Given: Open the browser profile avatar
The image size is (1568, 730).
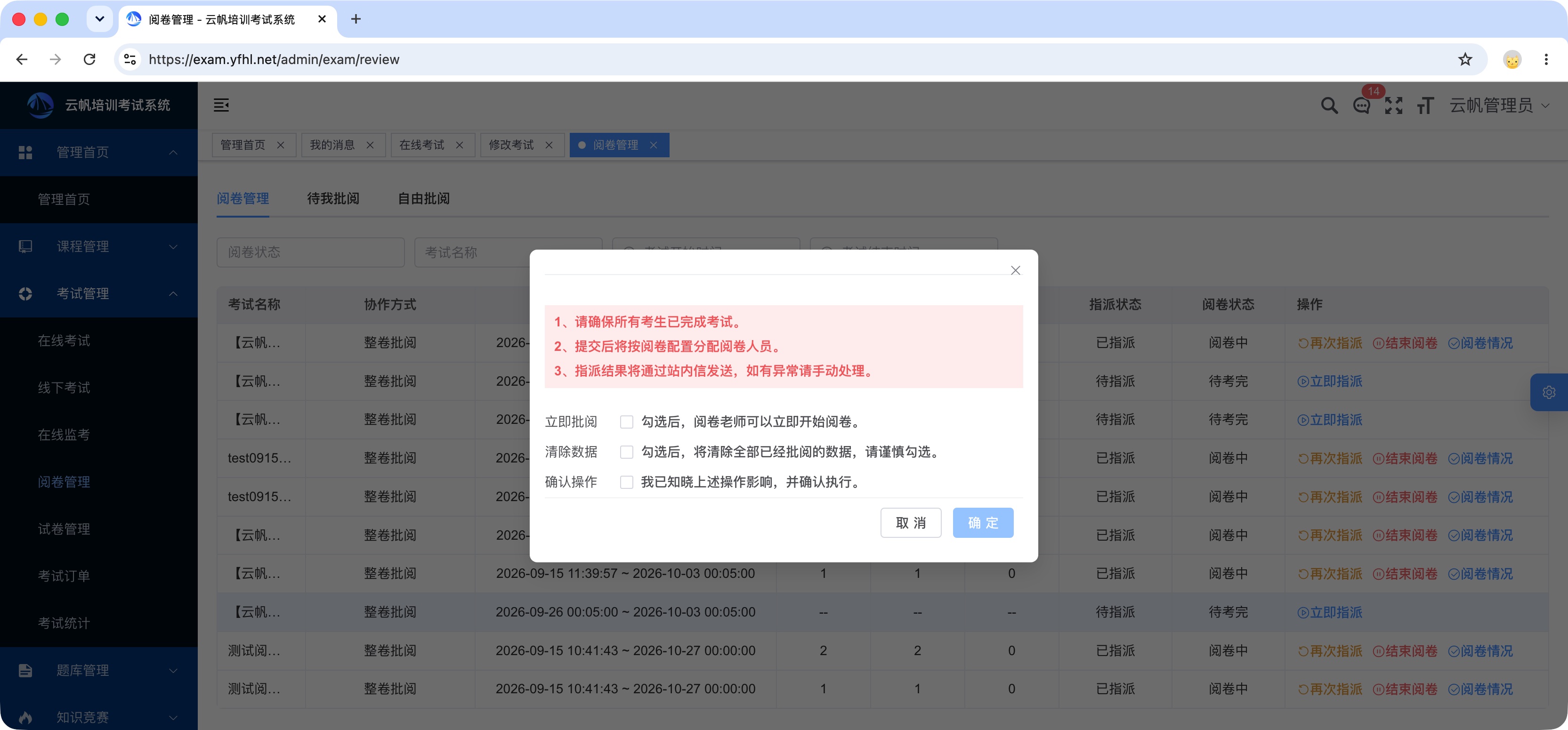Looking at the screenshot, I should (x=1512, y=59).
